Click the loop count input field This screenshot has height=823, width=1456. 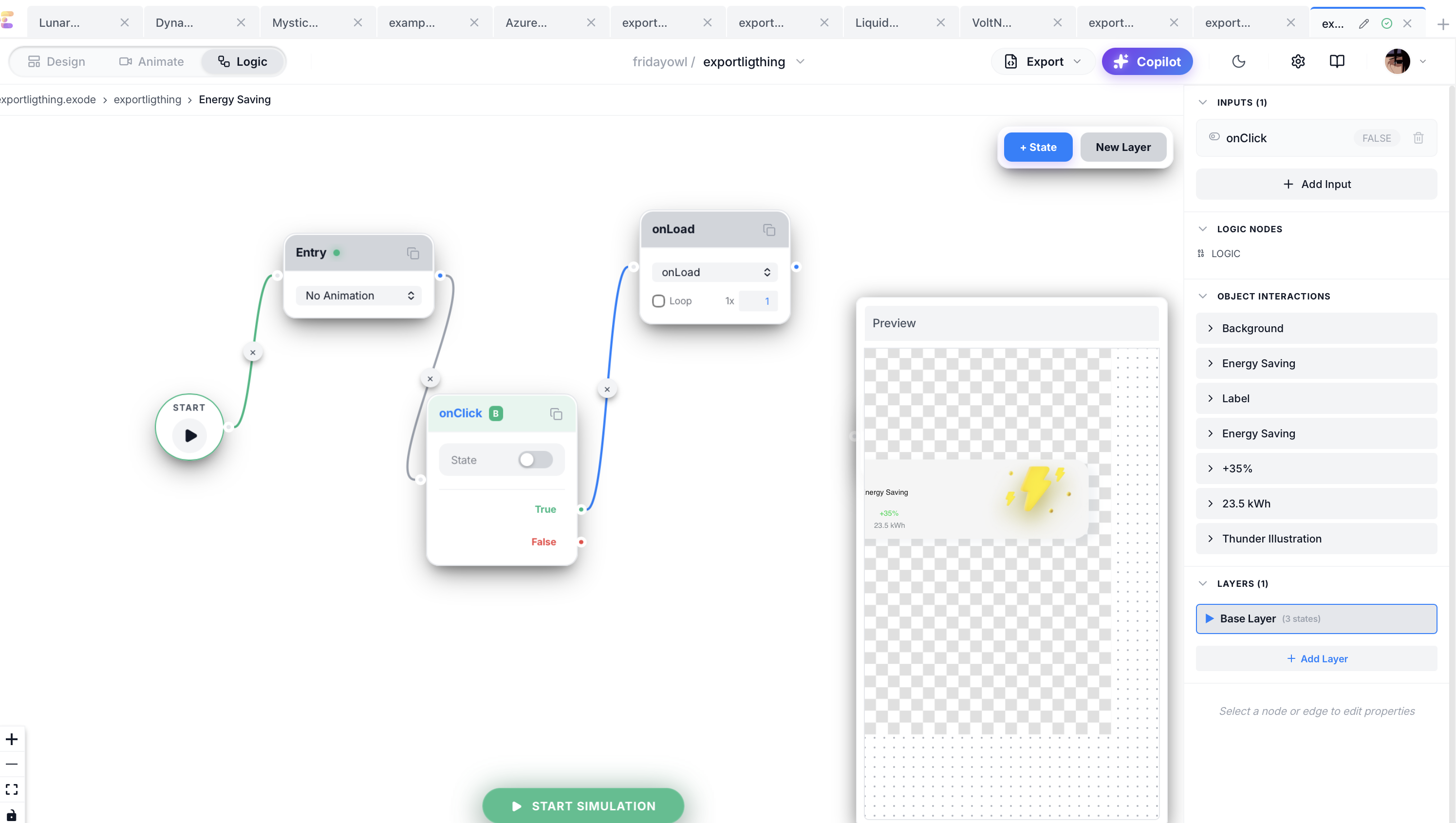coord(759,301)
